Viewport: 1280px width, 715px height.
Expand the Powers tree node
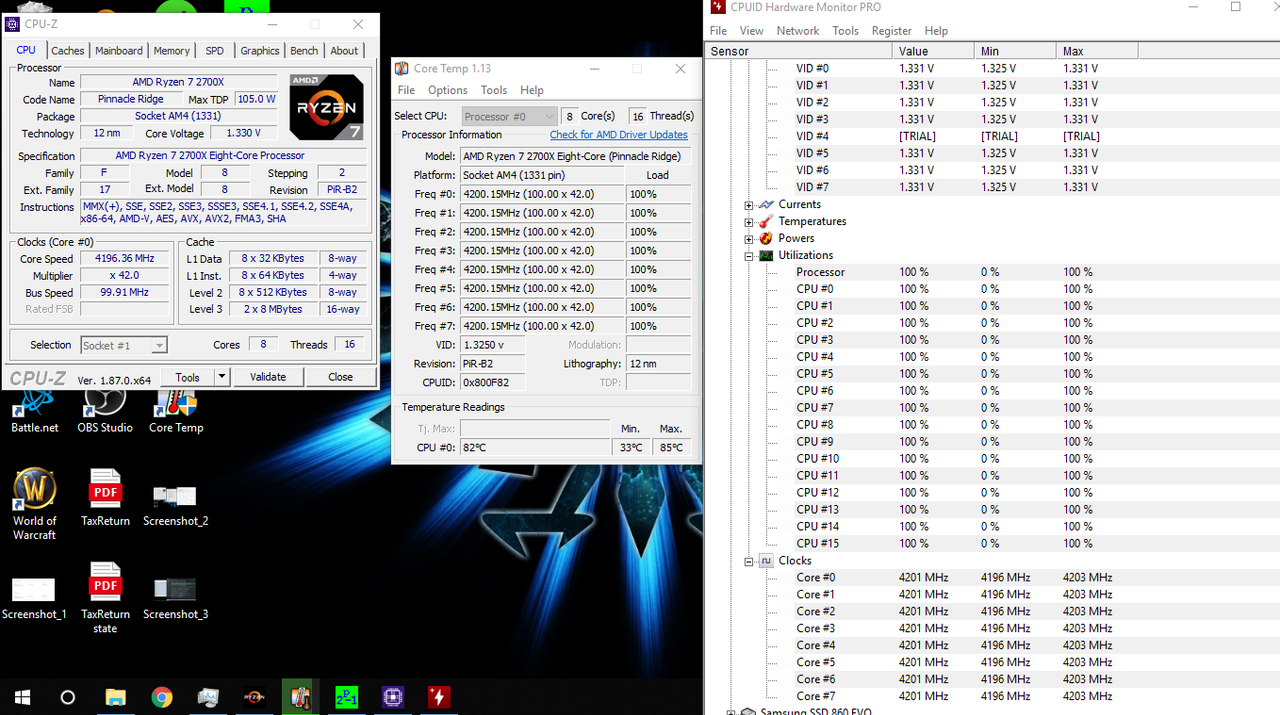point(749,239)
